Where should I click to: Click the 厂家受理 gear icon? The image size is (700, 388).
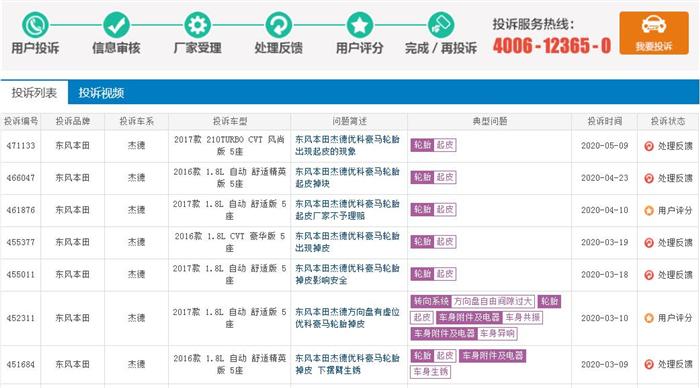(x=197, y=25)
